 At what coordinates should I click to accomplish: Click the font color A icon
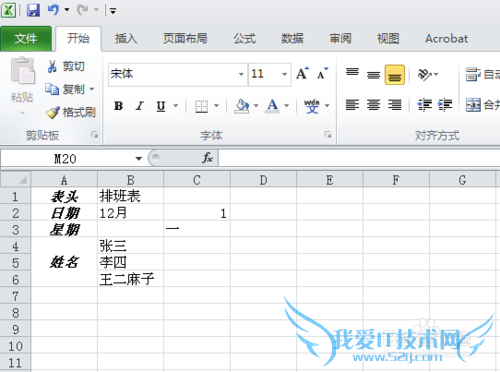[x=272, y=106]
